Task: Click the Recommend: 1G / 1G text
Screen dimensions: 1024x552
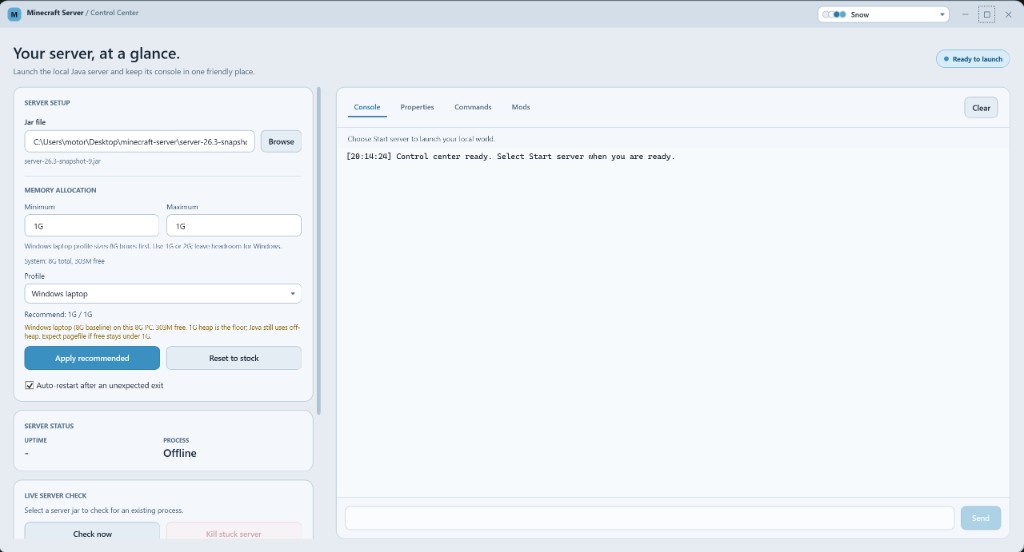Action: pos(59,314)
